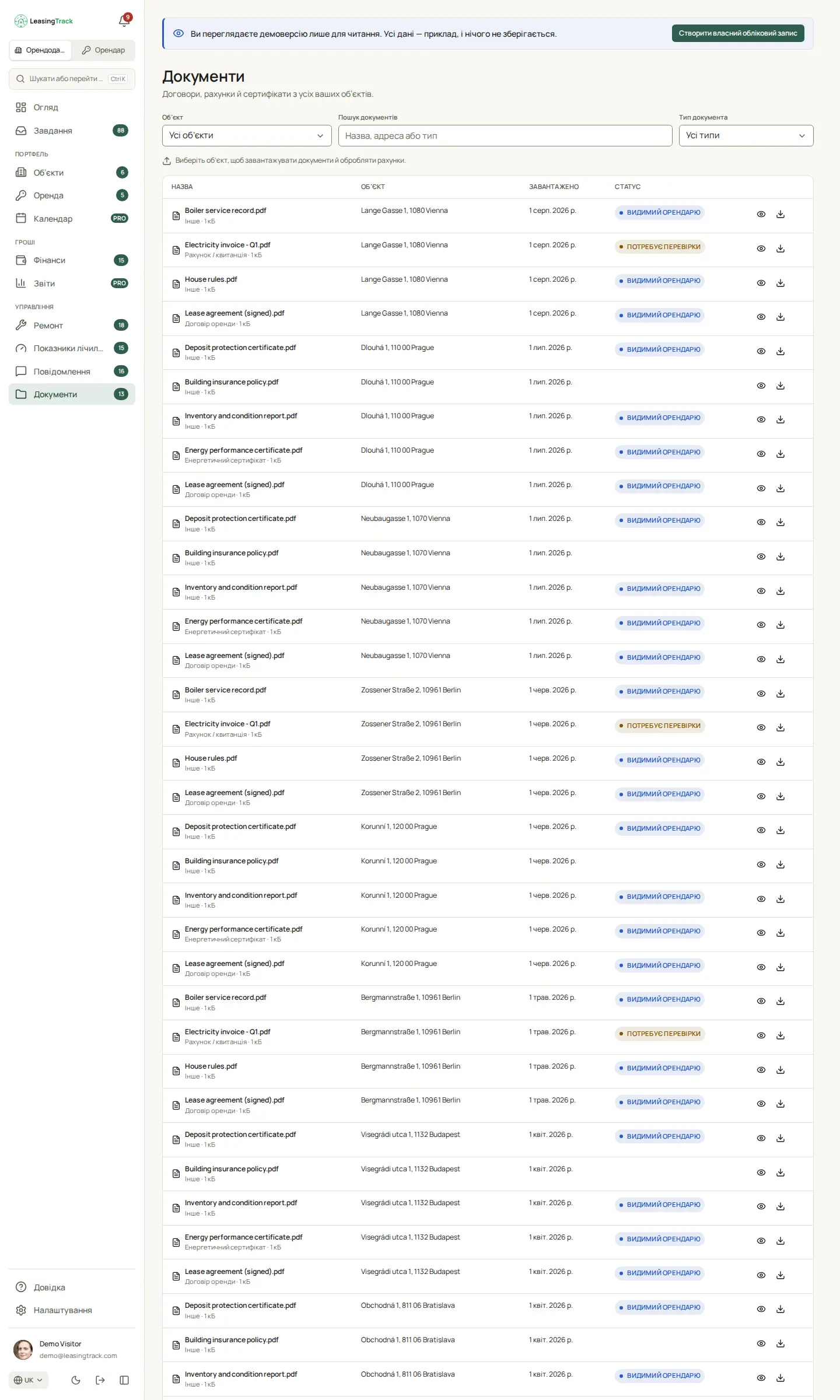The width and height of the screenshot is (840, 1400).
Task: Open the Усі об'єкти dropdown
Action: point(247,135)
